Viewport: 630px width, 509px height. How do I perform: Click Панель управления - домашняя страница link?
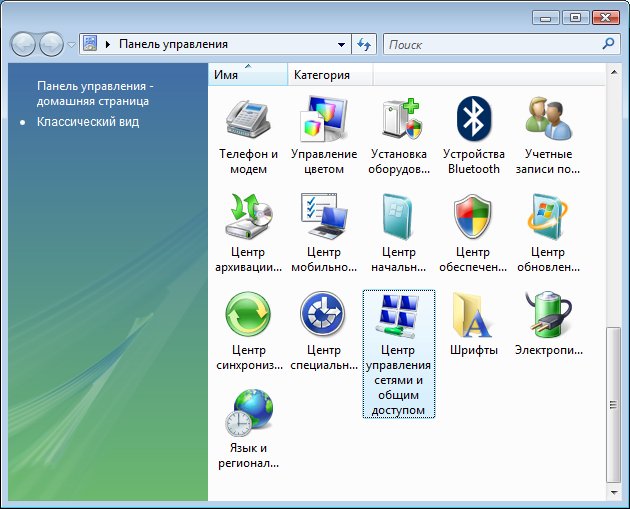93,93
